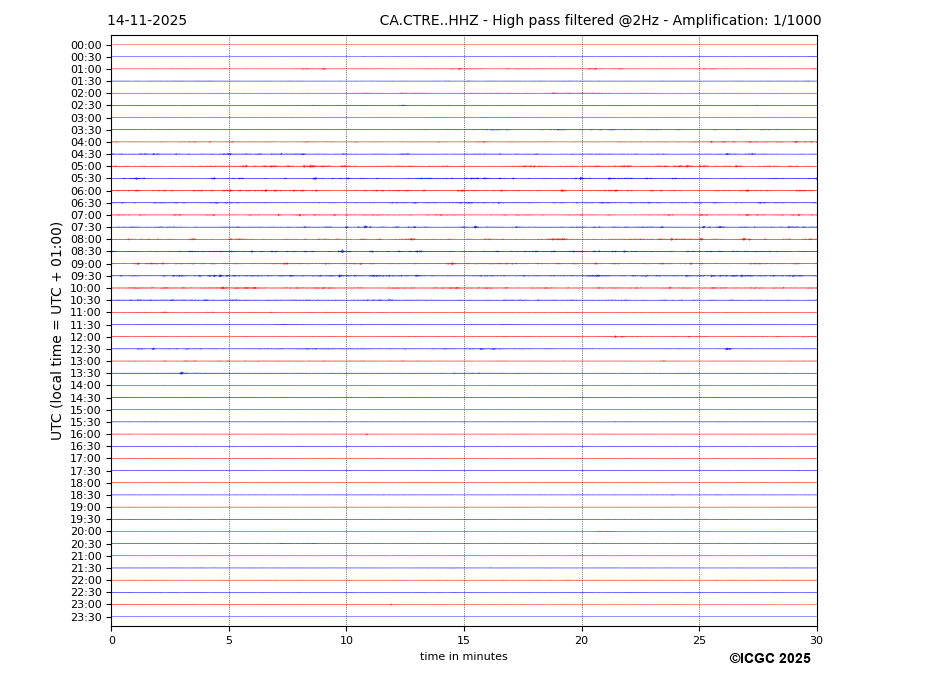Image resolution: width=927 pixels, height=696 pixels.
Task: Click the blue event on 12:30 trace near minute 26
Action: 727,349
